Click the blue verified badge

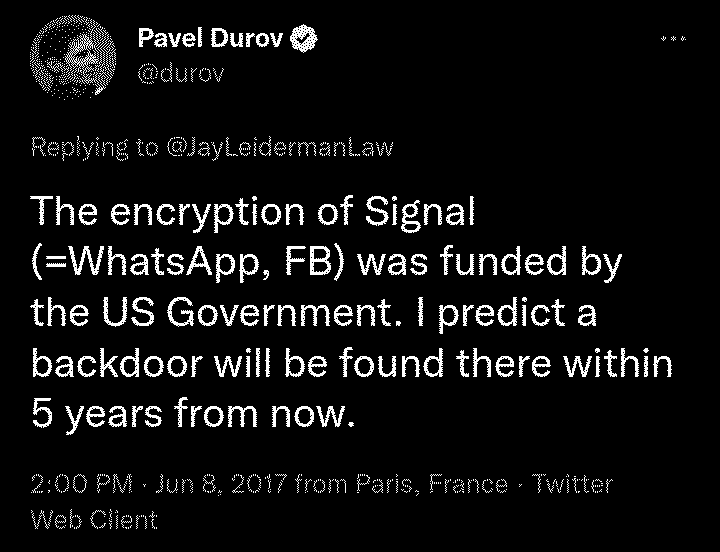click(x=305, y=39)
